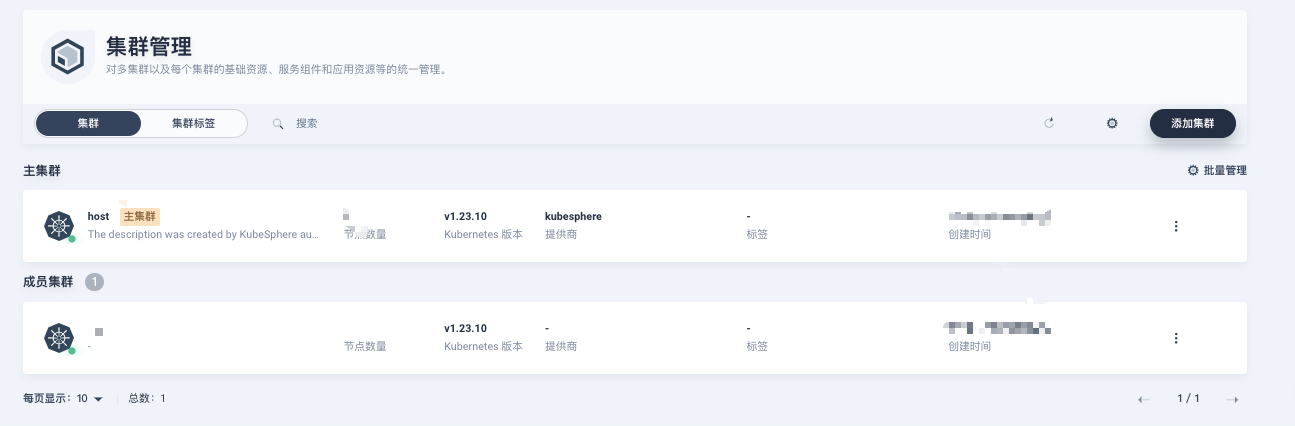Refresh the cluster list
The image size is (1295, 426).
tap(1049, 123)
